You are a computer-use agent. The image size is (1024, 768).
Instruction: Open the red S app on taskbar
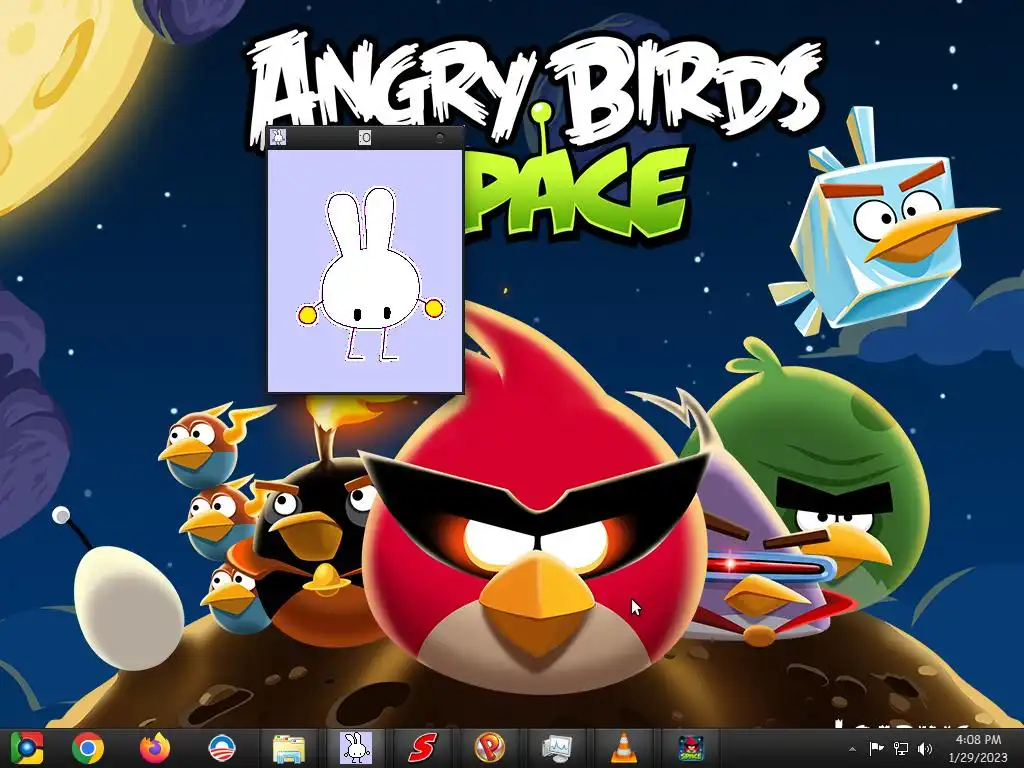[423, 748]
